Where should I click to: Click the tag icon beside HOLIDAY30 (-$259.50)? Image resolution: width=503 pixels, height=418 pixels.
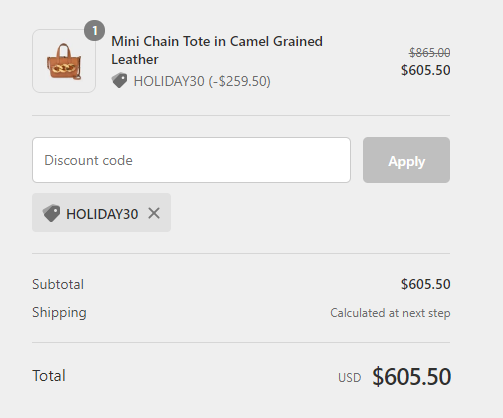[x=119, y=80]
